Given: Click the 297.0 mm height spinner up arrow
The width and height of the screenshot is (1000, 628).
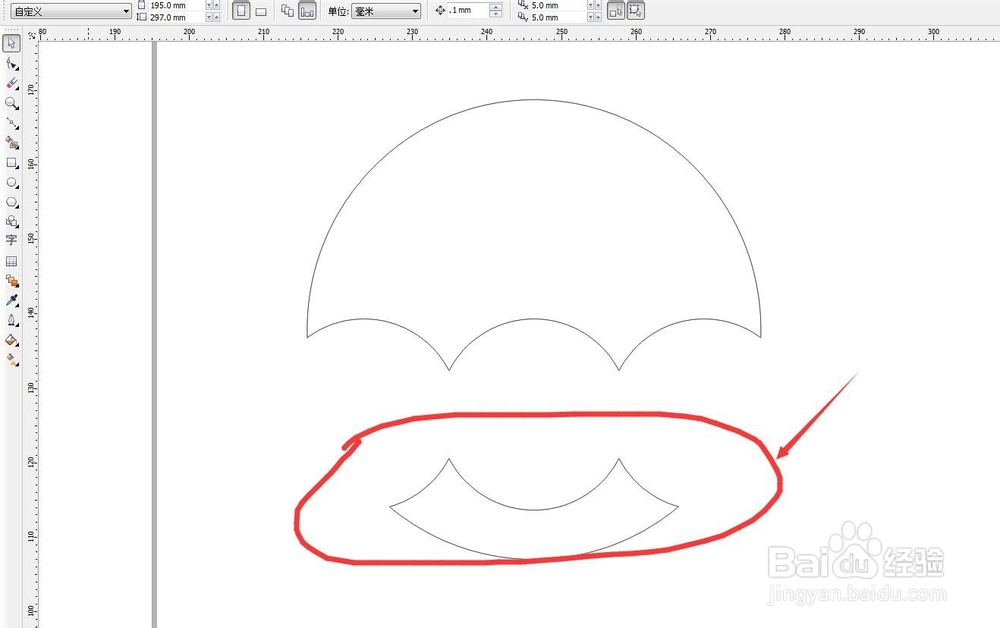Looking at the screenshot, I should tap(216, 17).
